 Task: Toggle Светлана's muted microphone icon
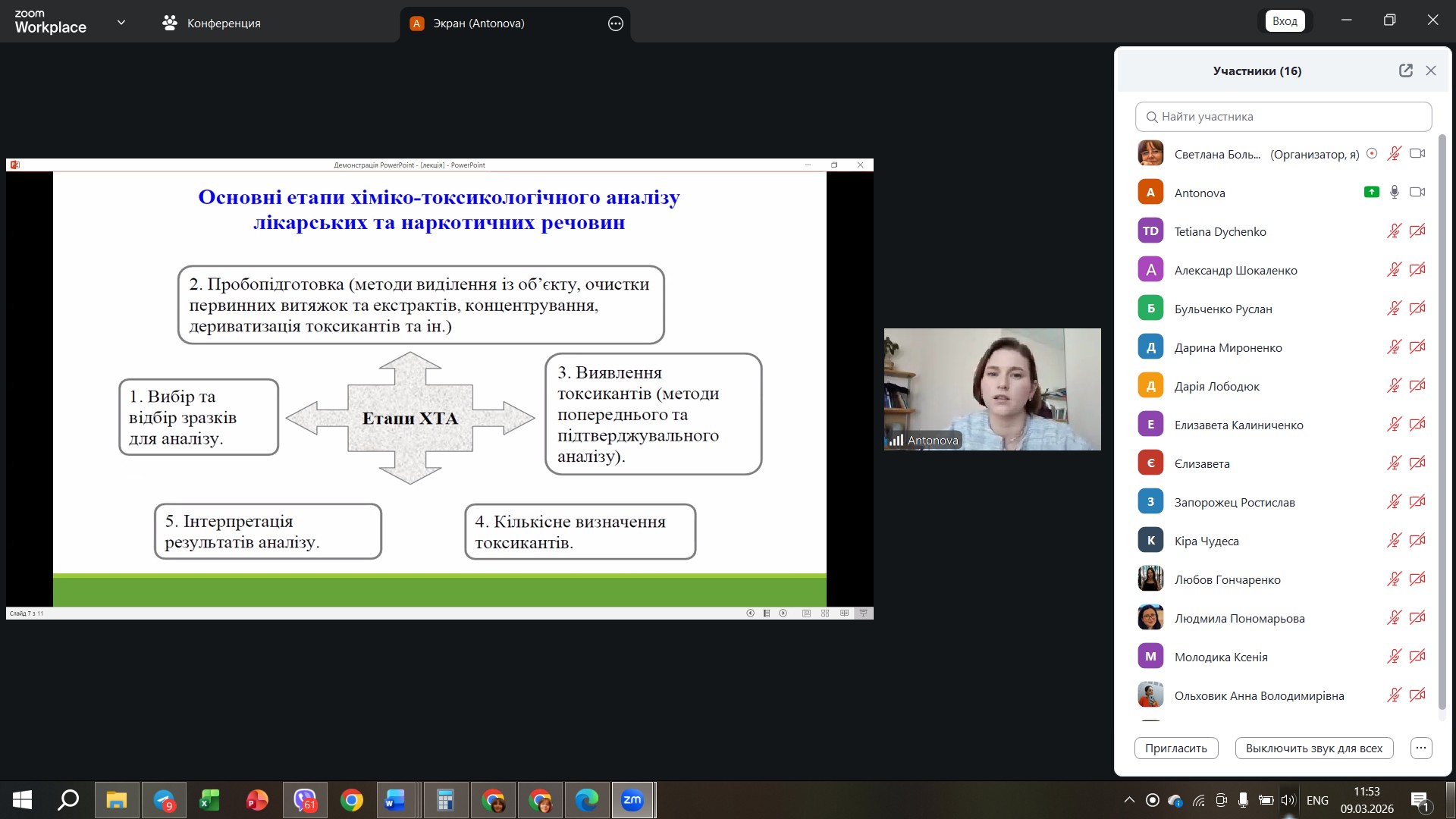coord(1394,154)
